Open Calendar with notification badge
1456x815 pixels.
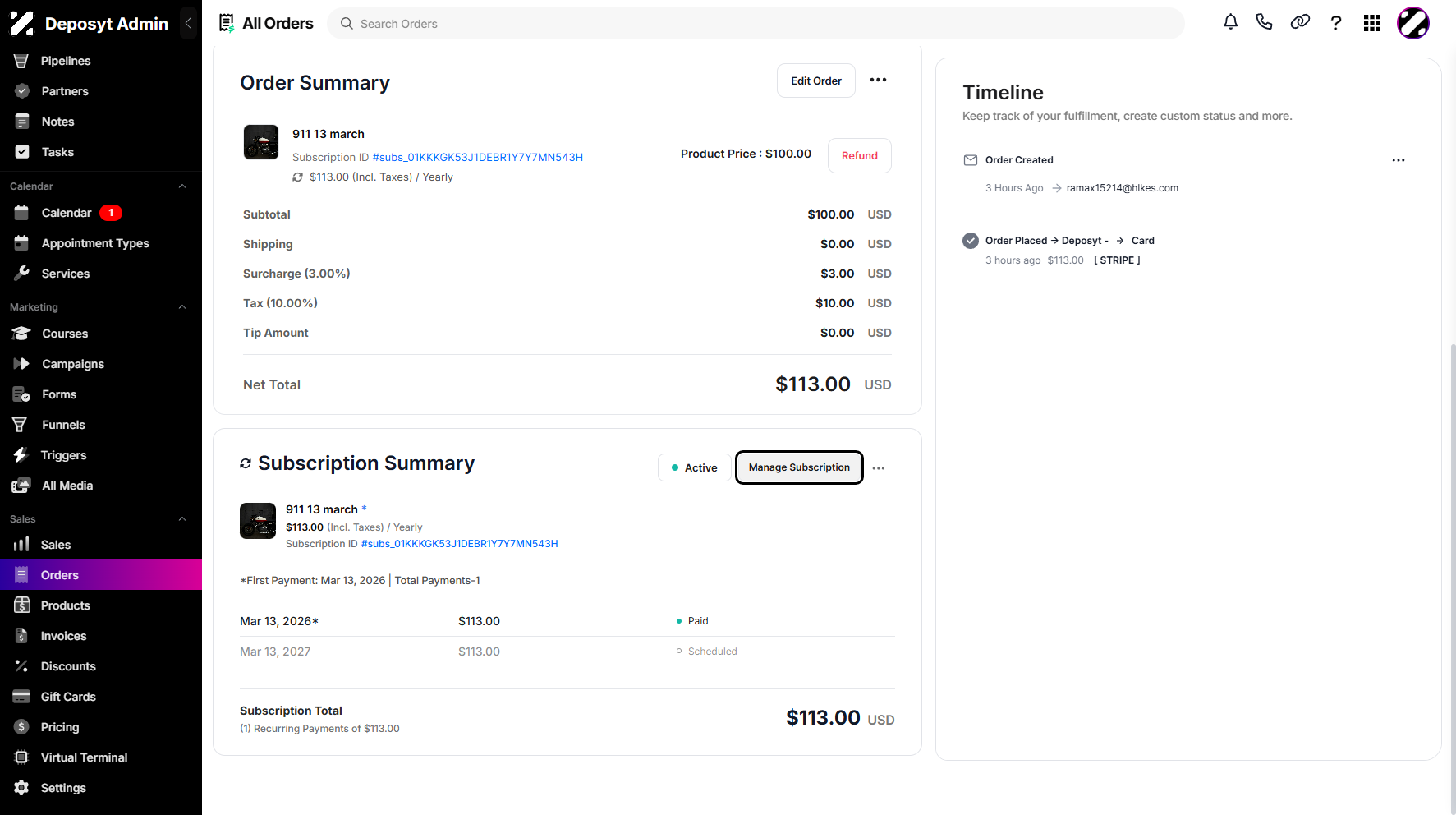click(x=101, y=213)
